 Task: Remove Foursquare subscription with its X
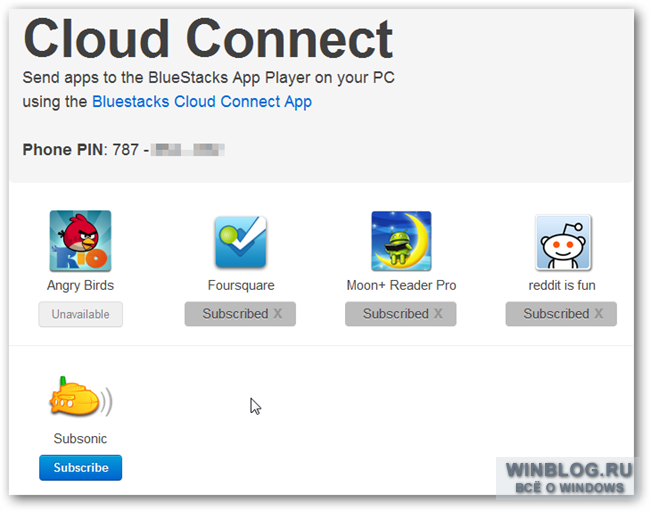click(x=278, y=314)
